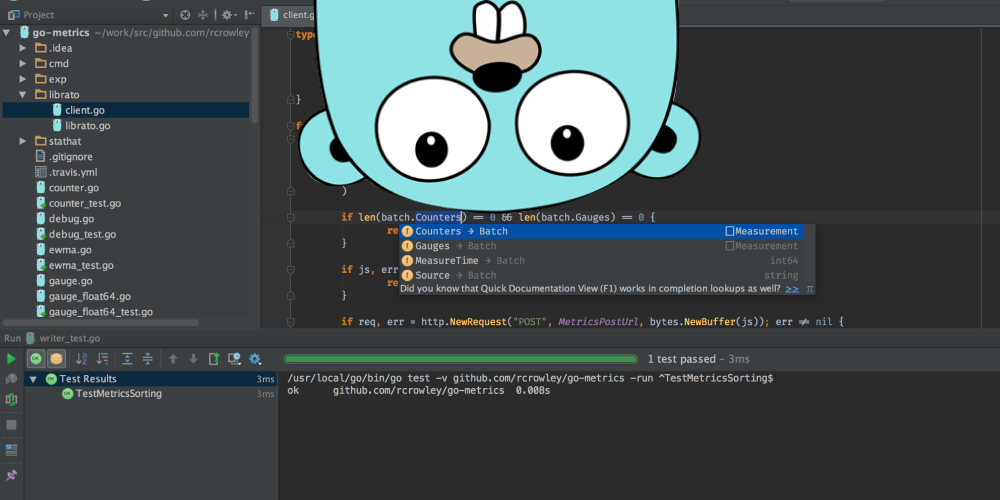Click the green test progress bar
1000x500 pixels.
[460, 359]
